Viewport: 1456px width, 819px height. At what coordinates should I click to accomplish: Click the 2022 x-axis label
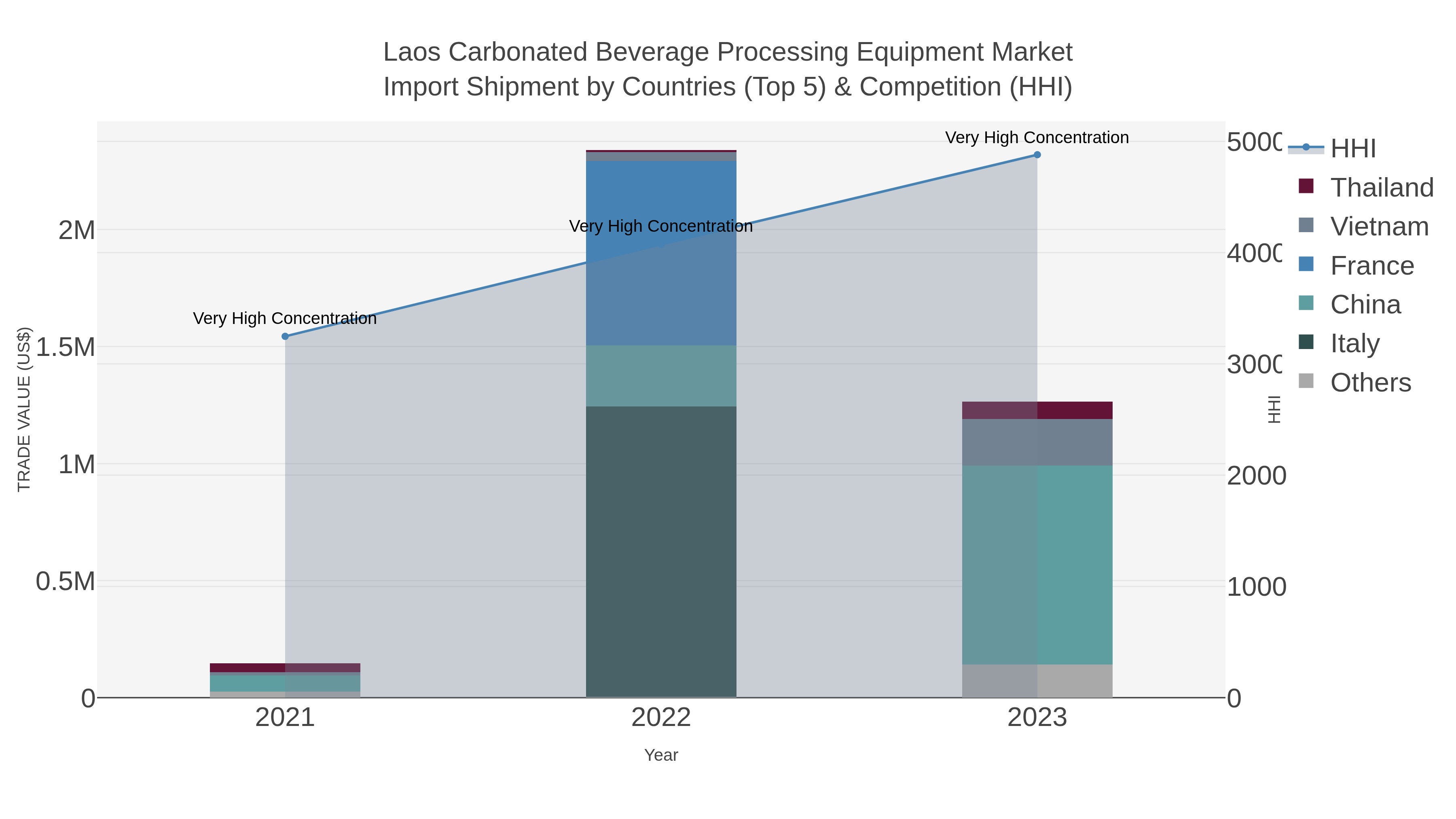661,718
